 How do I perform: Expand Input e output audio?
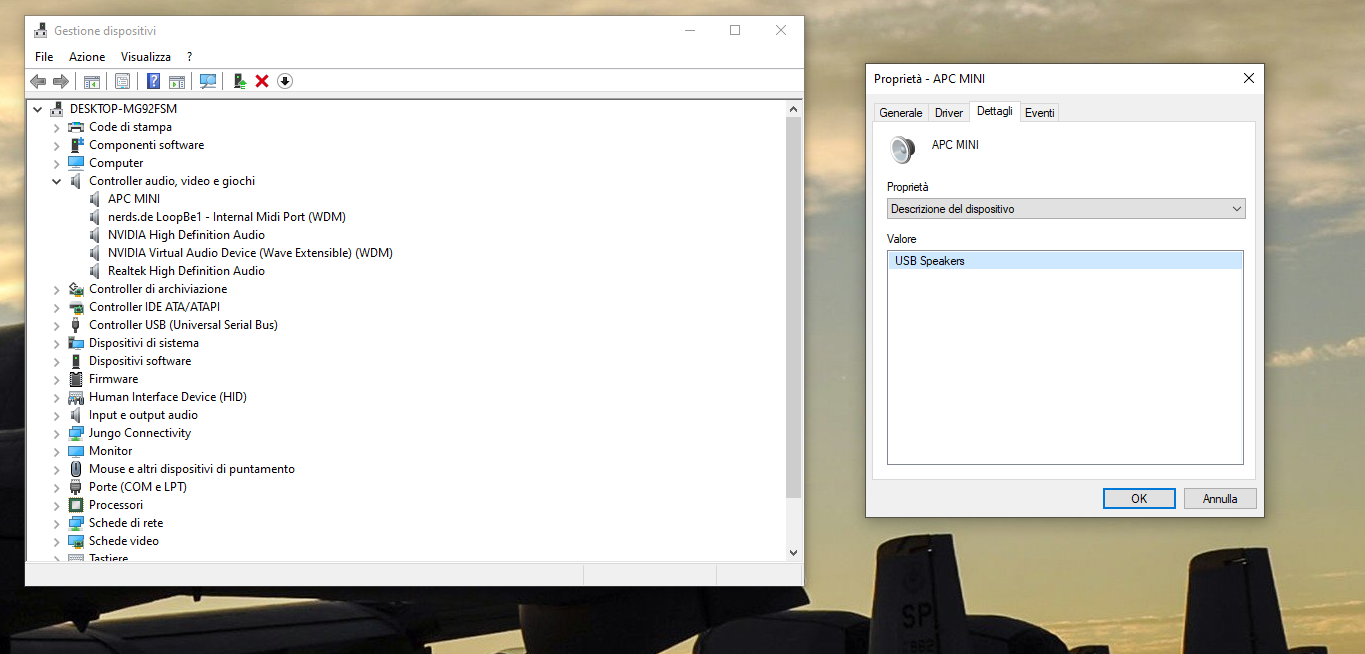tap(57, 415)
